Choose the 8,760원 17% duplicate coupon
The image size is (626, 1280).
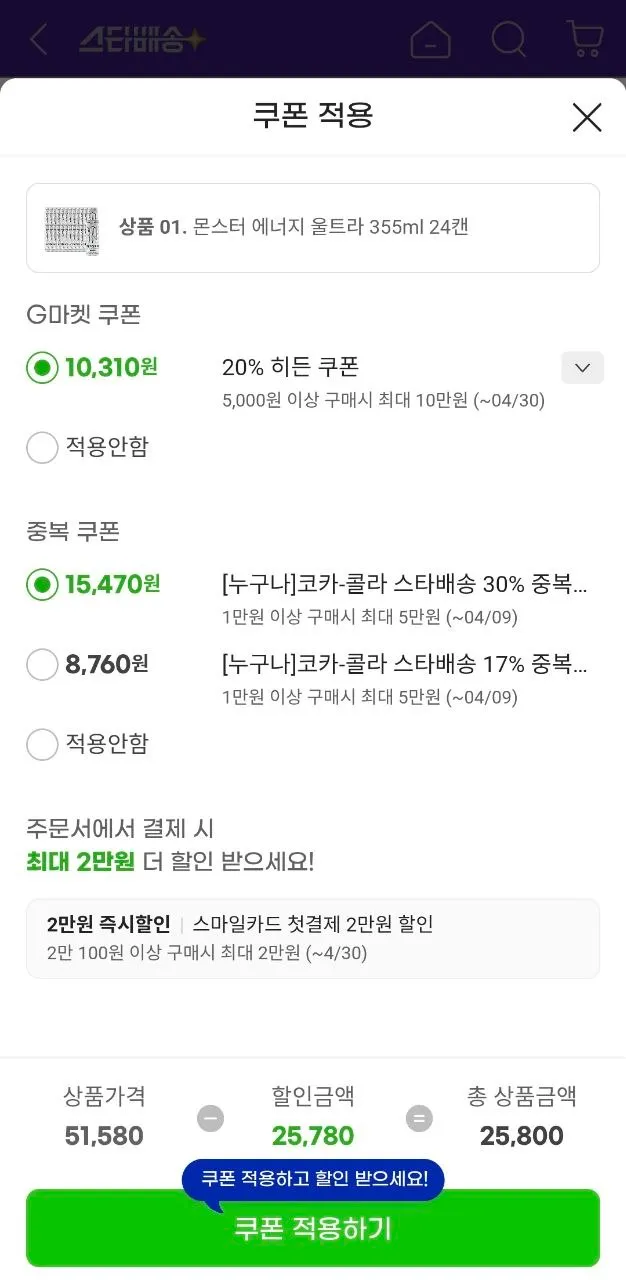click(42, 664)
